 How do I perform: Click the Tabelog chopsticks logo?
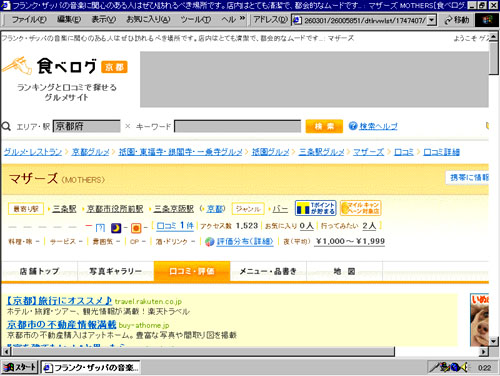(x=17, y=65)
